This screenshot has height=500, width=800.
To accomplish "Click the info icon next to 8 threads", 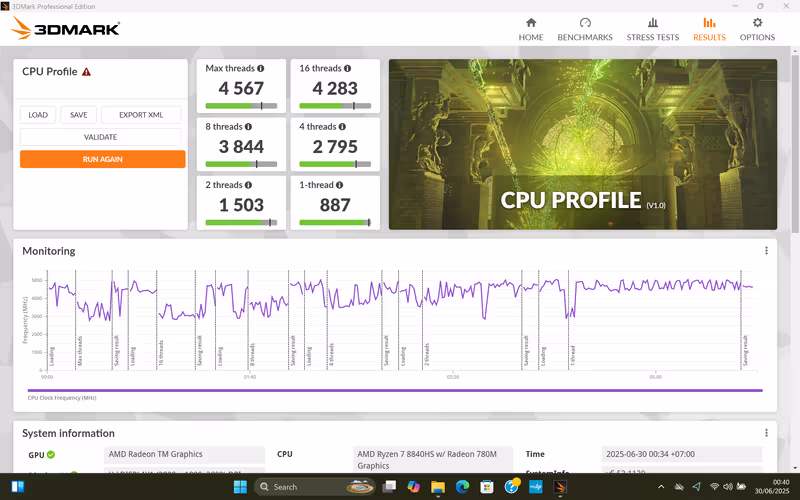I will pyautogui.click(x=248, y=127).
